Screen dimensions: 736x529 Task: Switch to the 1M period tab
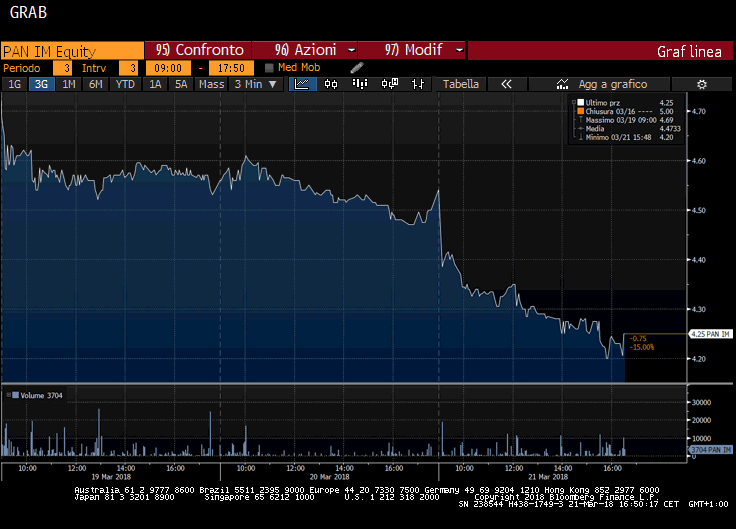pyautogui.click(x=69, y=84)
